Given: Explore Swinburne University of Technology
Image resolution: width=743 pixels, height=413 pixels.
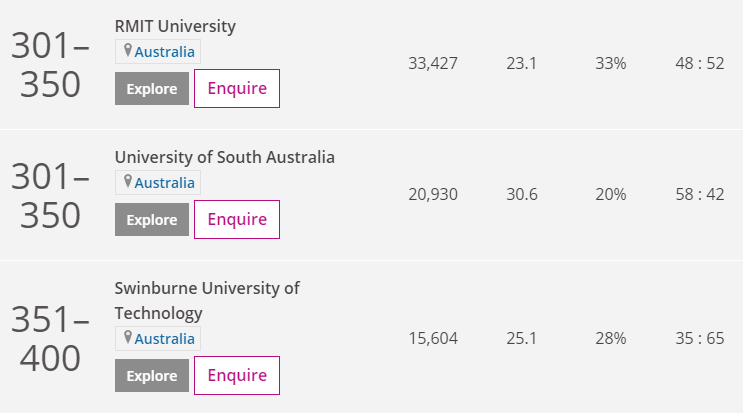Looking at the screenshot, I should pos(152,376).
